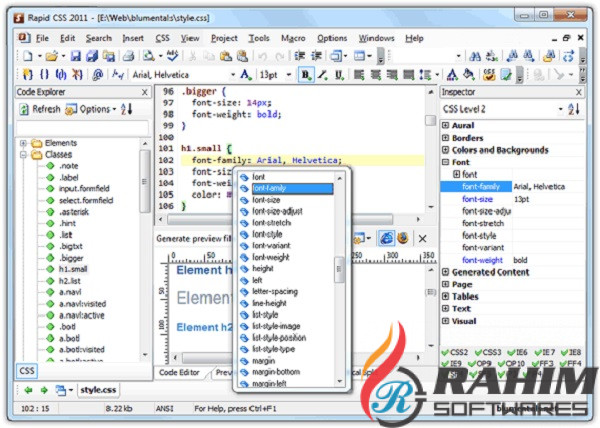Screen dimensions: 600x428
Task: Expand Tables category in Inspector
Action: pyautogui.click(x=445, y=296)
